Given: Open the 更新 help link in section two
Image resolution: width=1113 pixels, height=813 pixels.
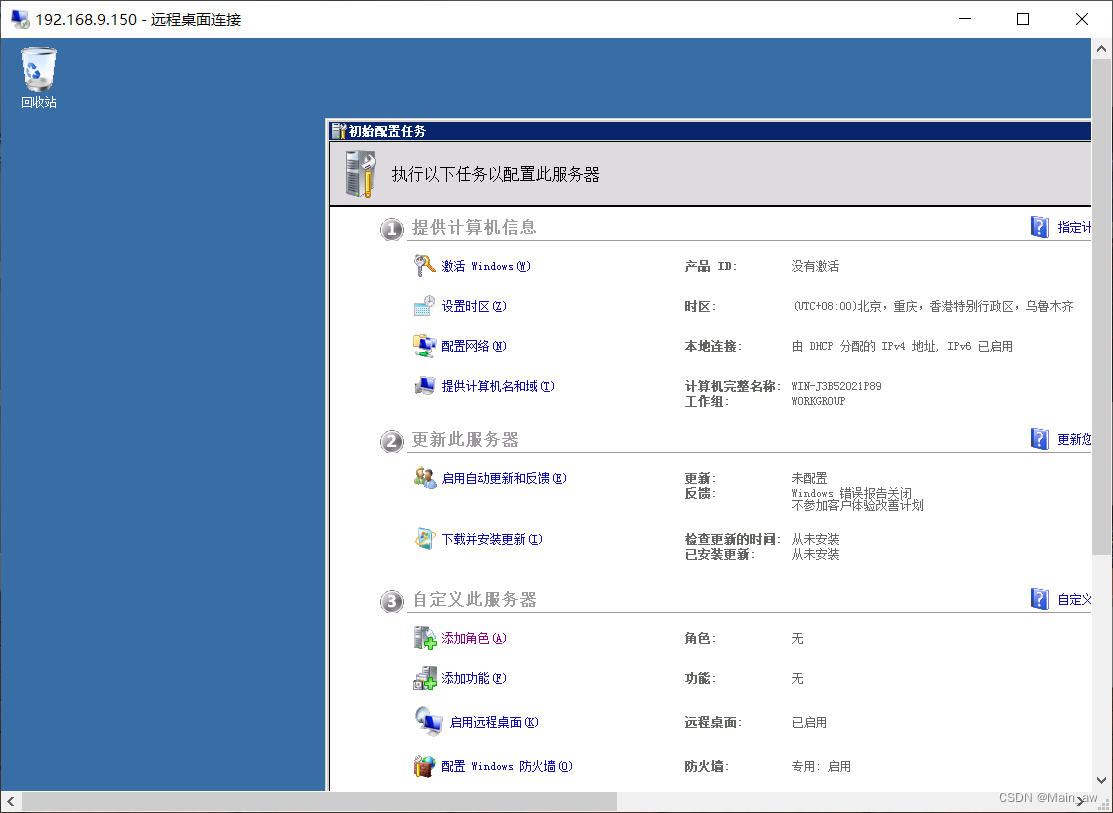Looking at the screenshot, I should click(x=1074, y=440).
